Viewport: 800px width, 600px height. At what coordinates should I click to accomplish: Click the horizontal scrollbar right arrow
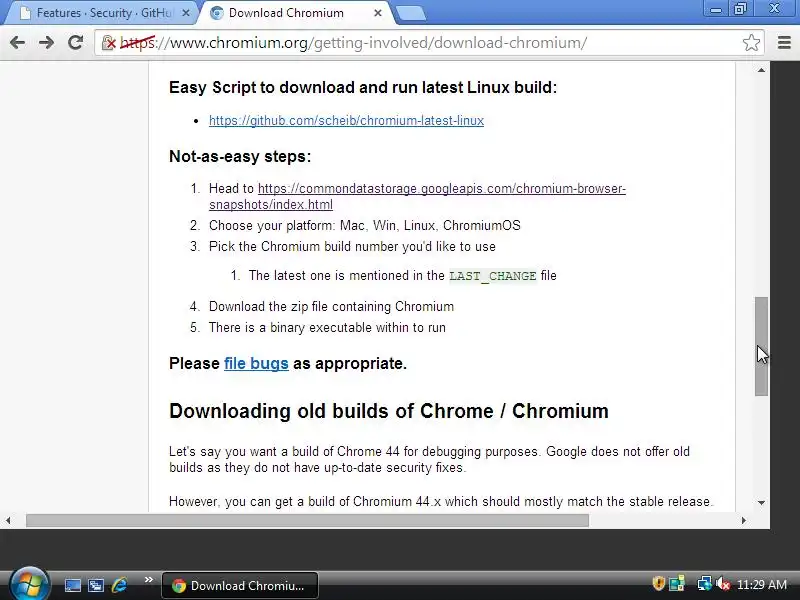click(744, 520)
